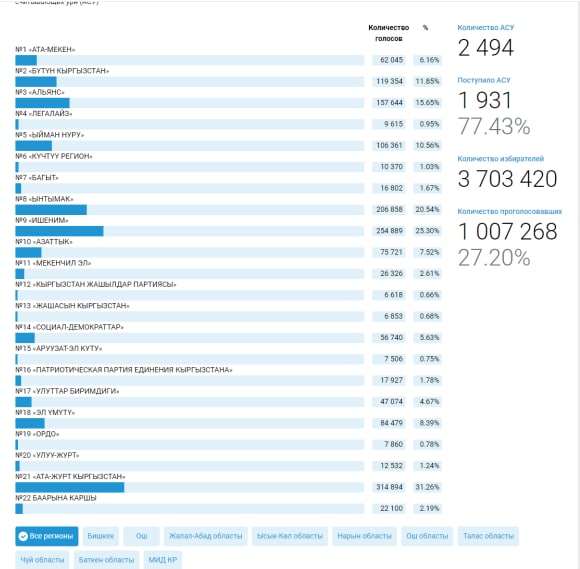Show МИД КР results
Image resolution: width=580 pixels, height=569 pixels.
[x=163, y=560]
